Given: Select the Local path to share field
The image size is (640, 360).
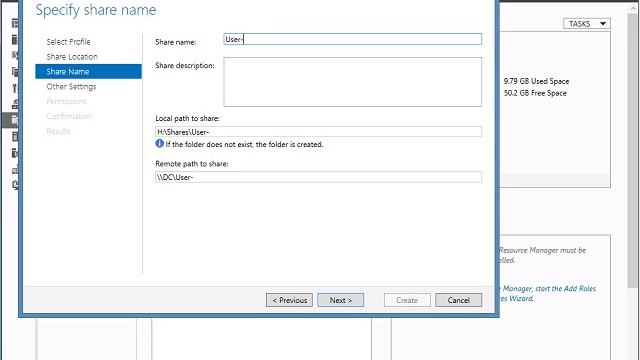Looking at the screenshot, I should tap(318, 132).
